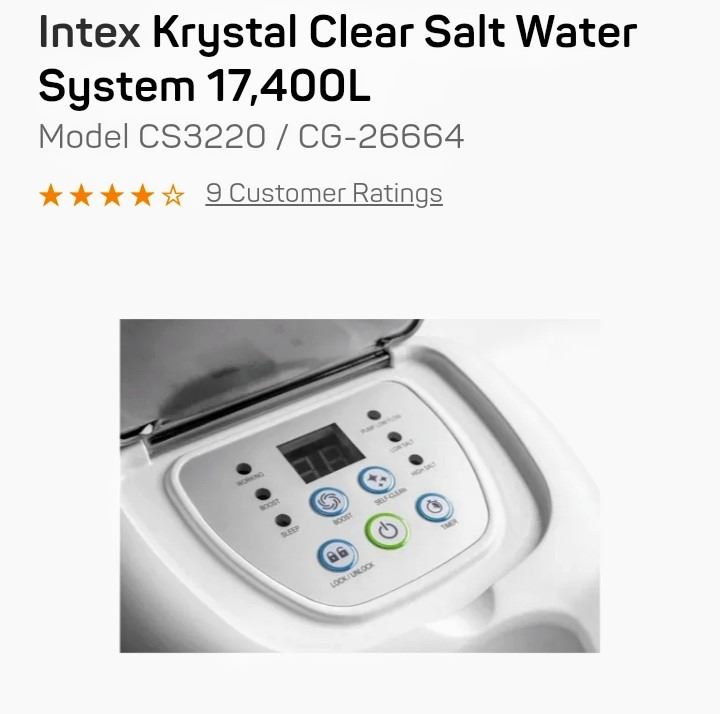The width and height of the screenshot is (720, 714).
Task: Click the Timer stopwatch button
Action: point(434,507)
